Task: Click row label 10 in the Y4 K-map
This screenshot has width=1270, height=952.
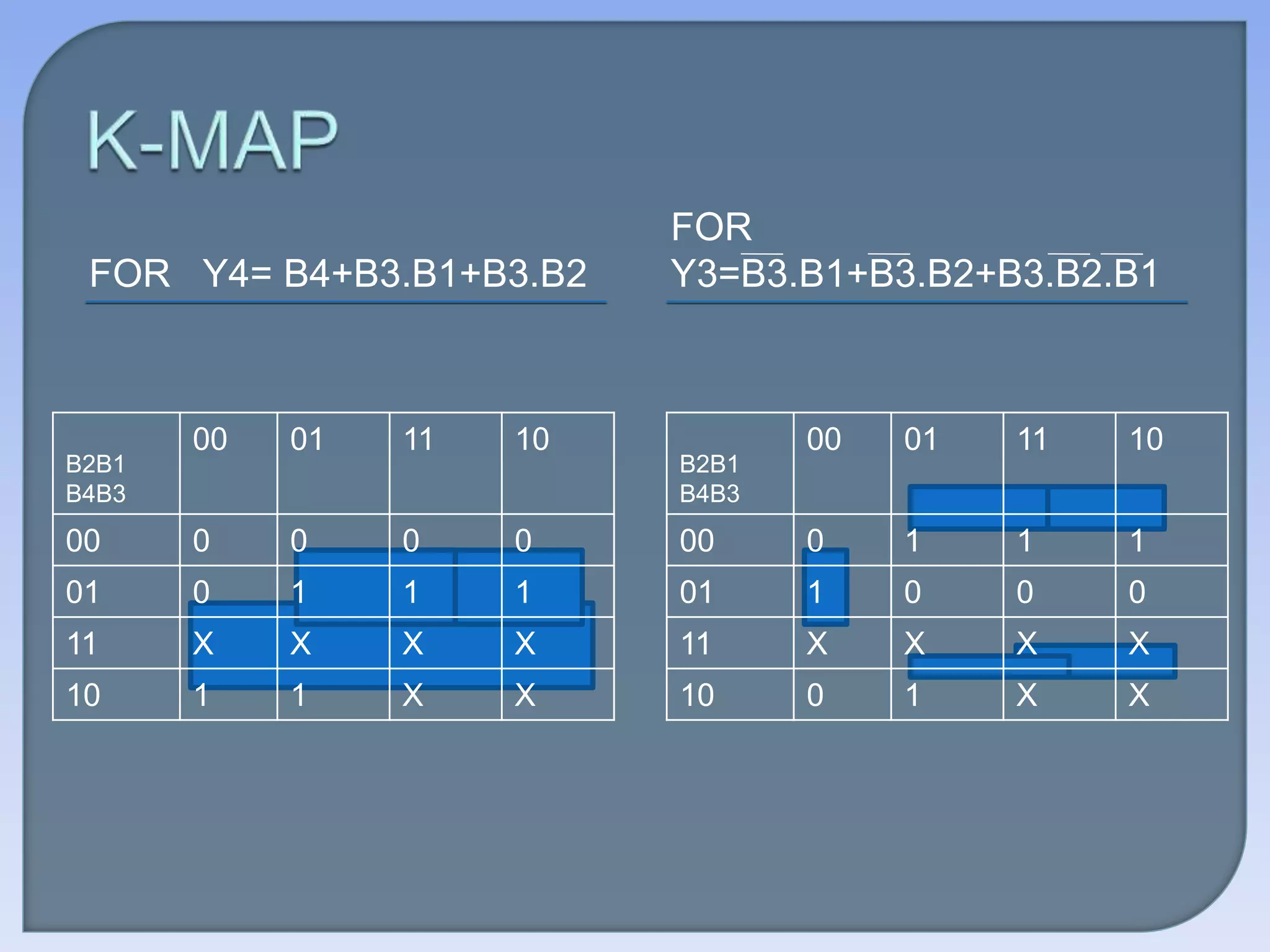Action: tap(117, 694)
